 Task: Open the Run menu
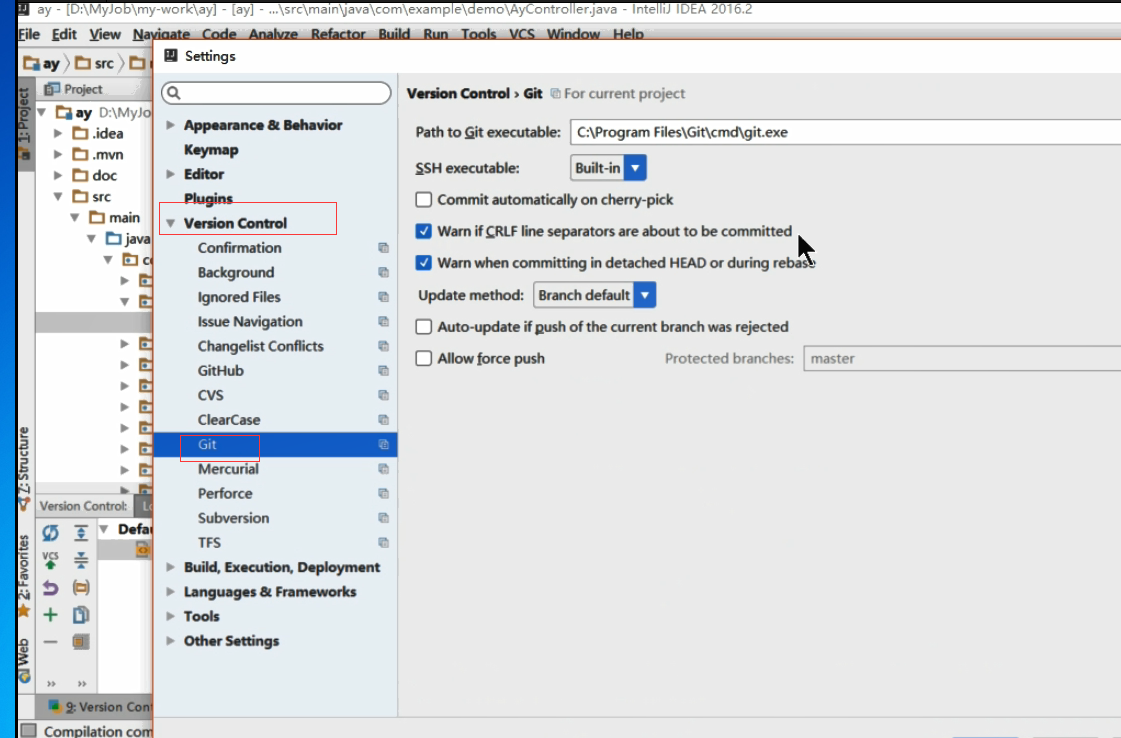pyautogui.click(x=435, y=34)
